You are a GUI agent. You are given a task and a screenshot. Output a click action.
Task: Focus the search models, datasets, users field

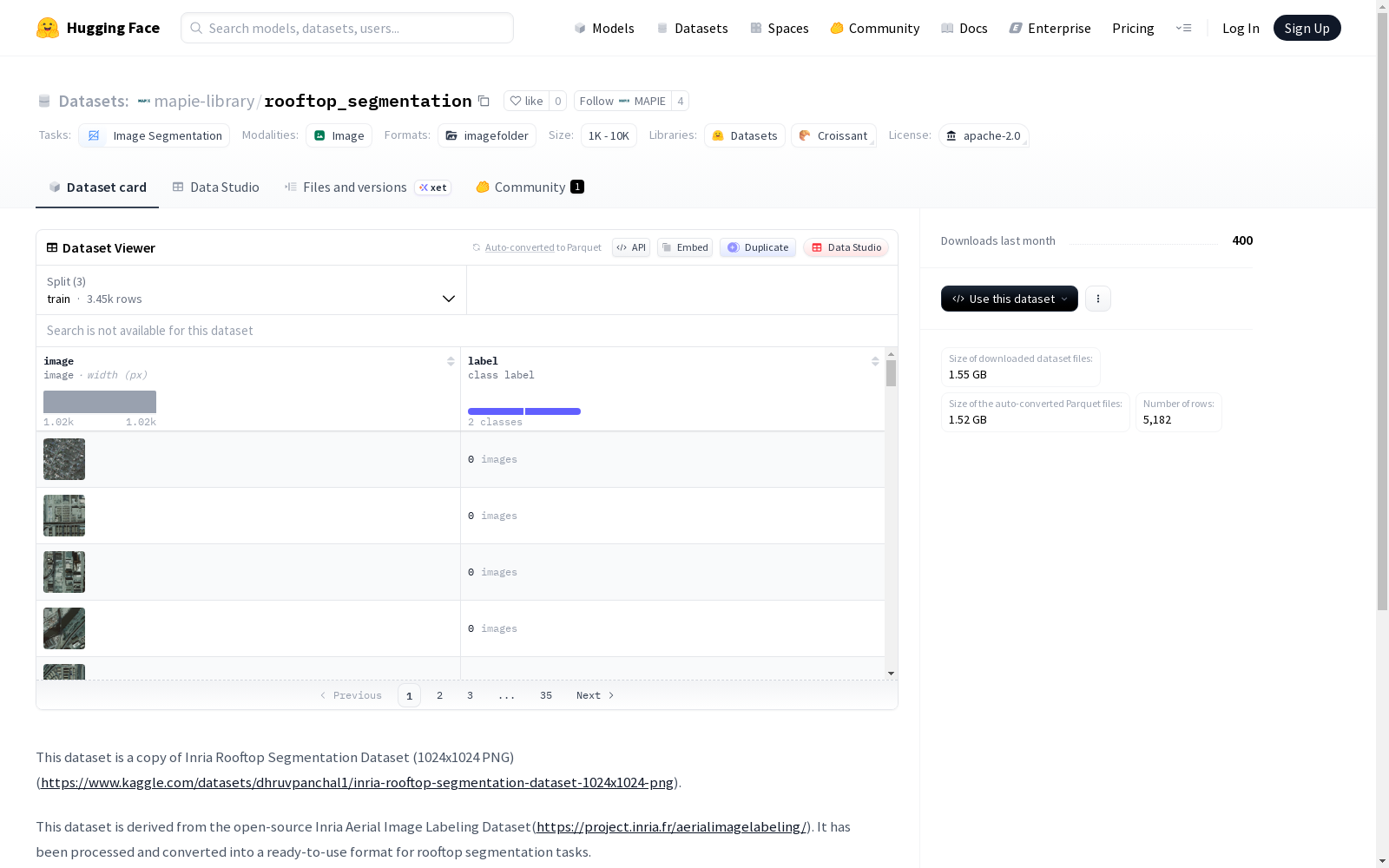[347, 28]
